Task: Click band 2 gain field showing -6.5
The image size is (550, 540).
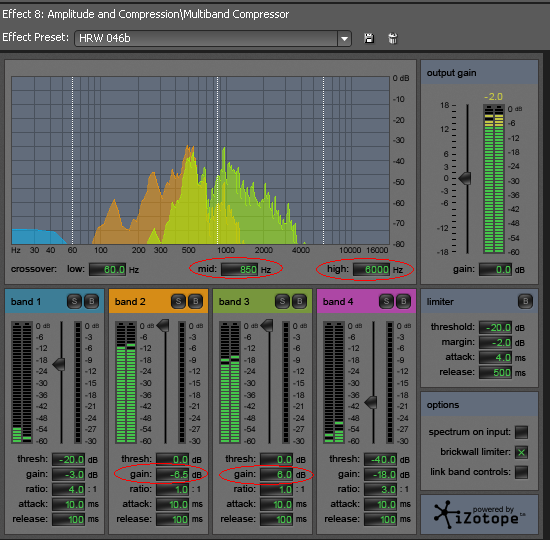Action: click(x=173, y=474)
